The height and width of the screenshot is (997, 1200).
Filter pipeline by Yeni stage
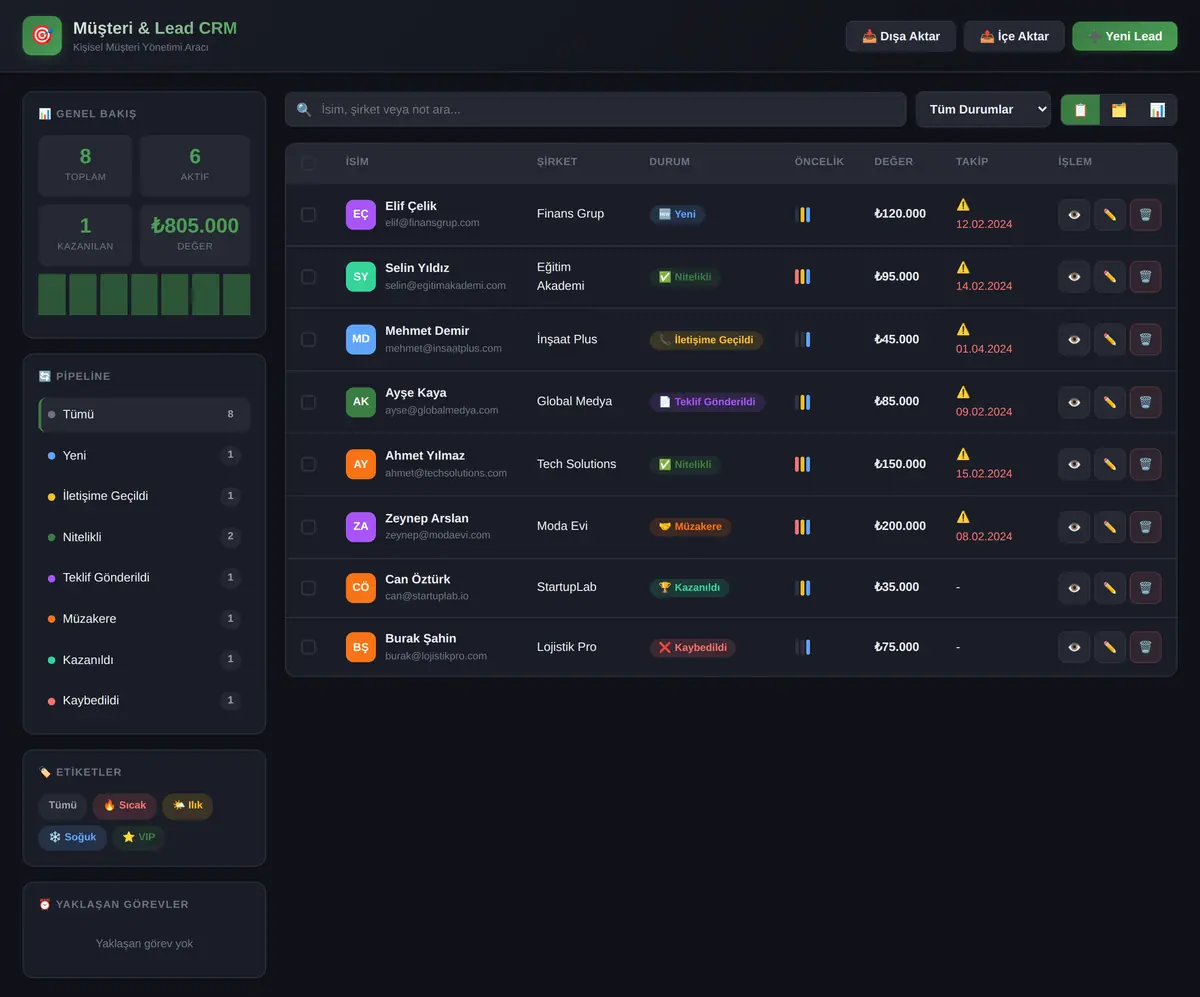(x=144, y=455)
